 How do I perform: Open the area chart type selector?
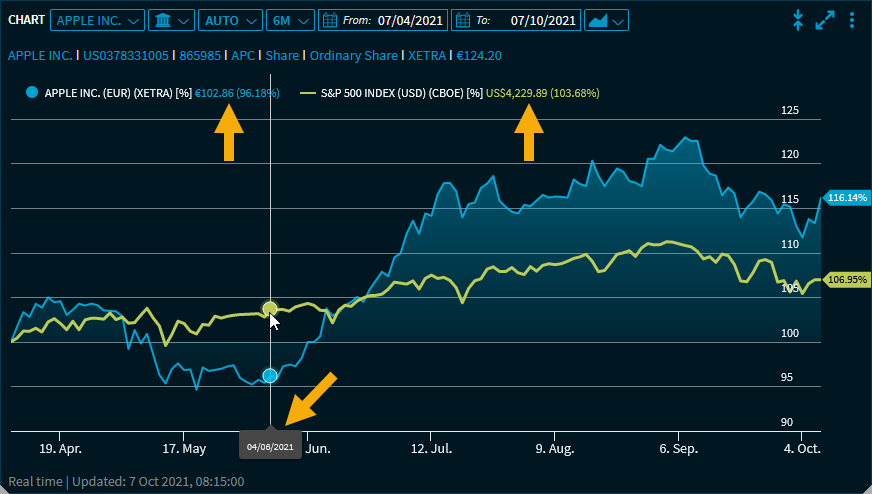pyautogui.click(x=606, y=20)
